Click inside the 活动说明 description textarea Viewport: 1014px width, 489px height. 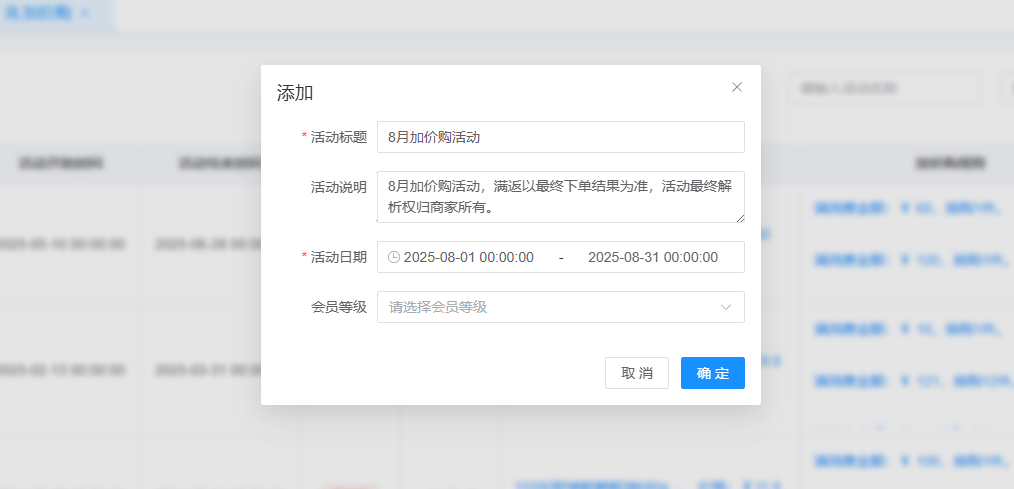tap(560, 197)
